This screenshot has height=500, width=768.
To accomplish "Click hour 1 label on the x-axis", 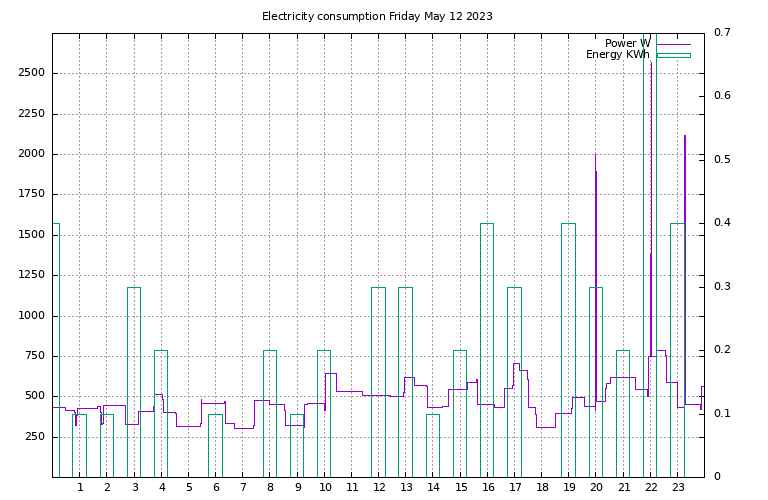I will pos(80,487).
